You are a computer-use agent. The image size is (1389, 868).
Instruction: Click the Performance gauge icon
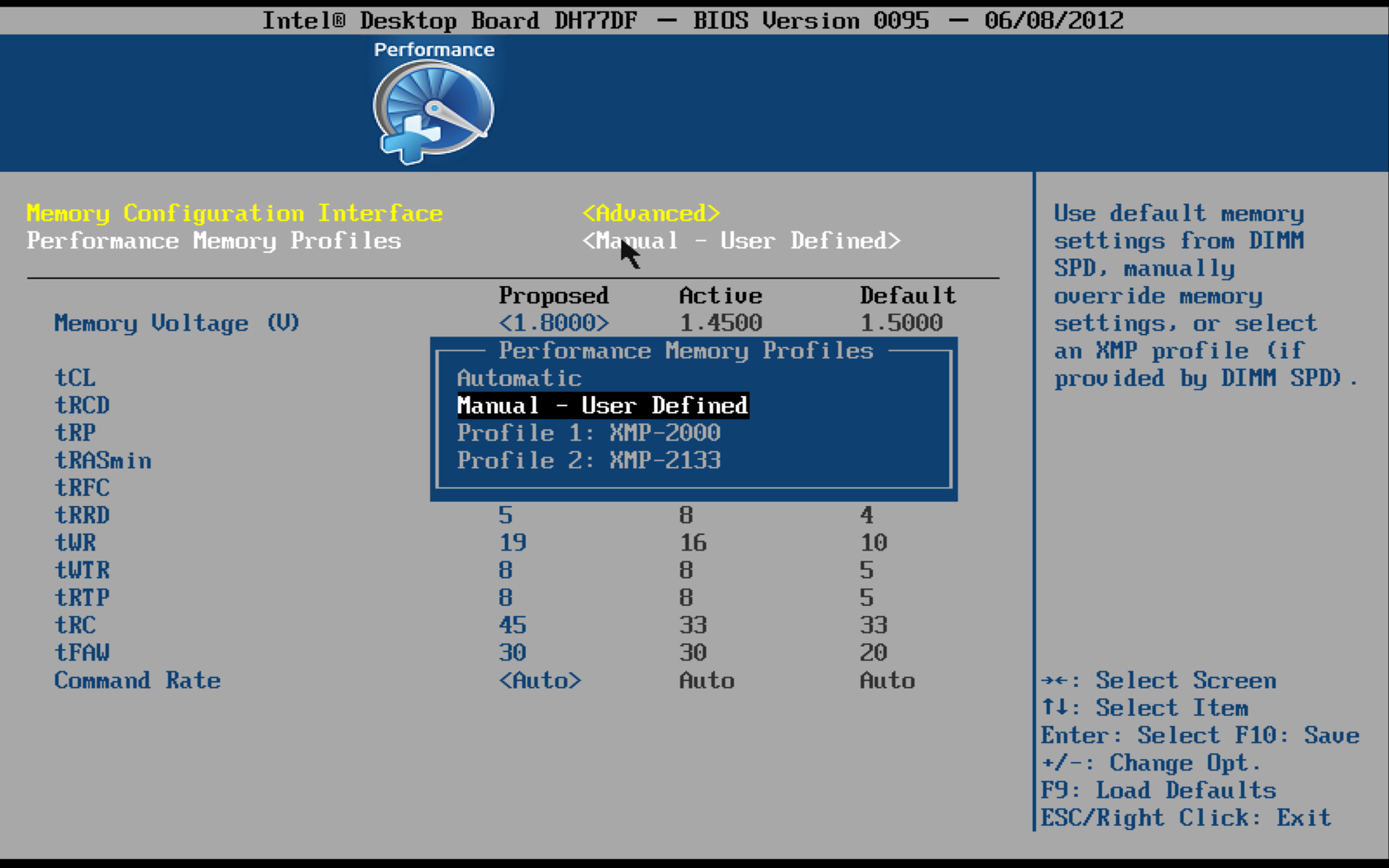click(x=433, y=112)
